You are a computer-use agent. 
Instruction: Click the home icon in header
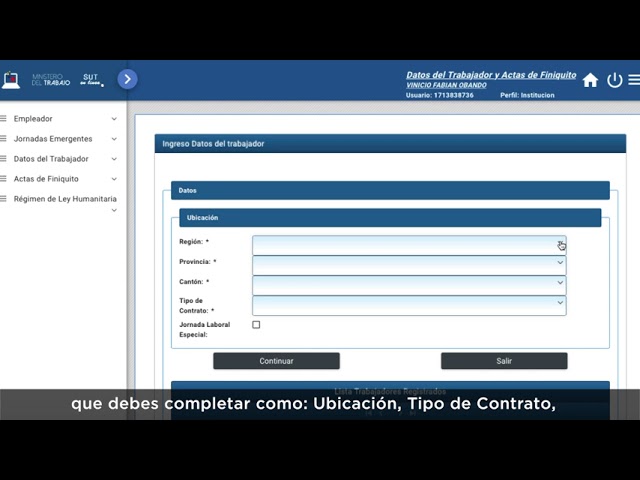590,80
